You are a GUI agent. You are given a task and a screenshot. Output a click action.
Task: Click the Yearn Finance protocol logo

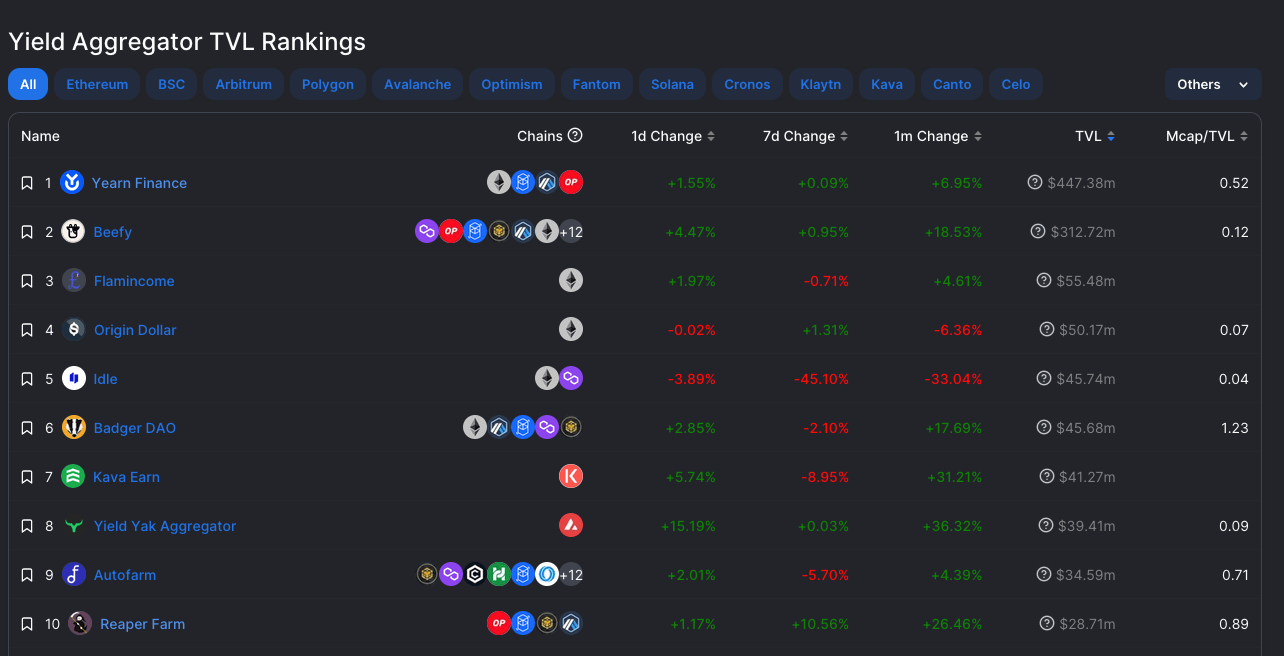coord(72,182)
